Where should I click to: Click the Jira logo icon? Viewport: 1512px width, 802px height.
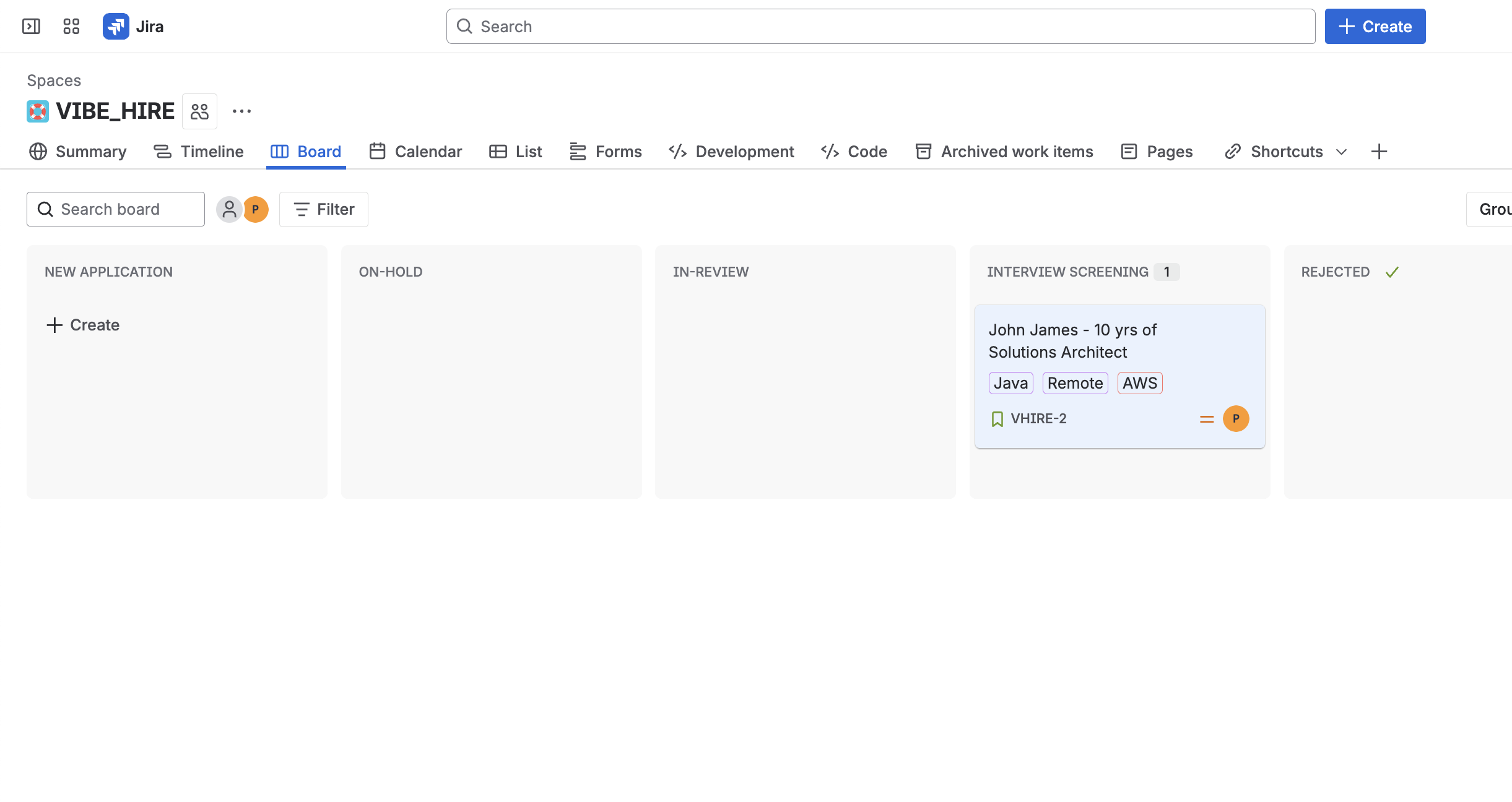(x=116, y=26)
